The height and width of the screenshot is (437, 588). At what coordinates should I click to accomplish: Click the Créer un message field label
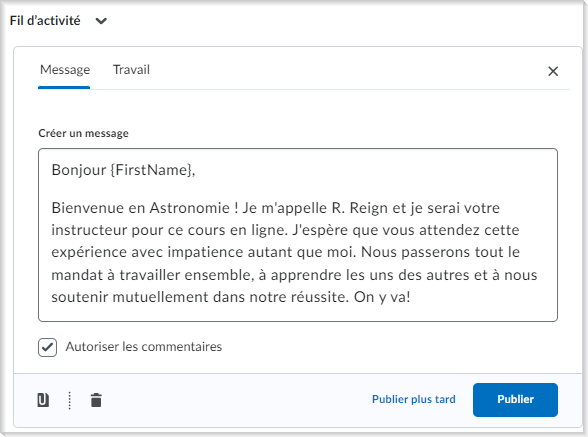83,133
